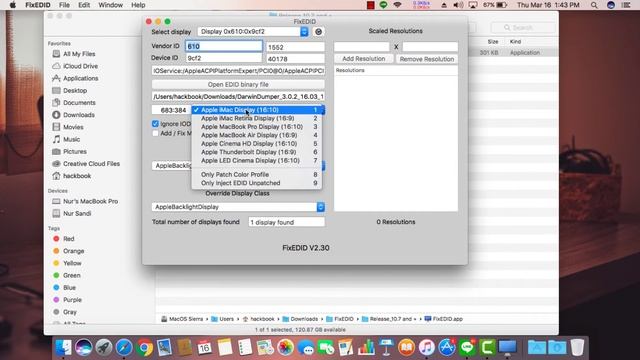Viewport: 640px width, 360px height.
Task: Open the Trash in the Dock
Action: [x=577, y=348]
